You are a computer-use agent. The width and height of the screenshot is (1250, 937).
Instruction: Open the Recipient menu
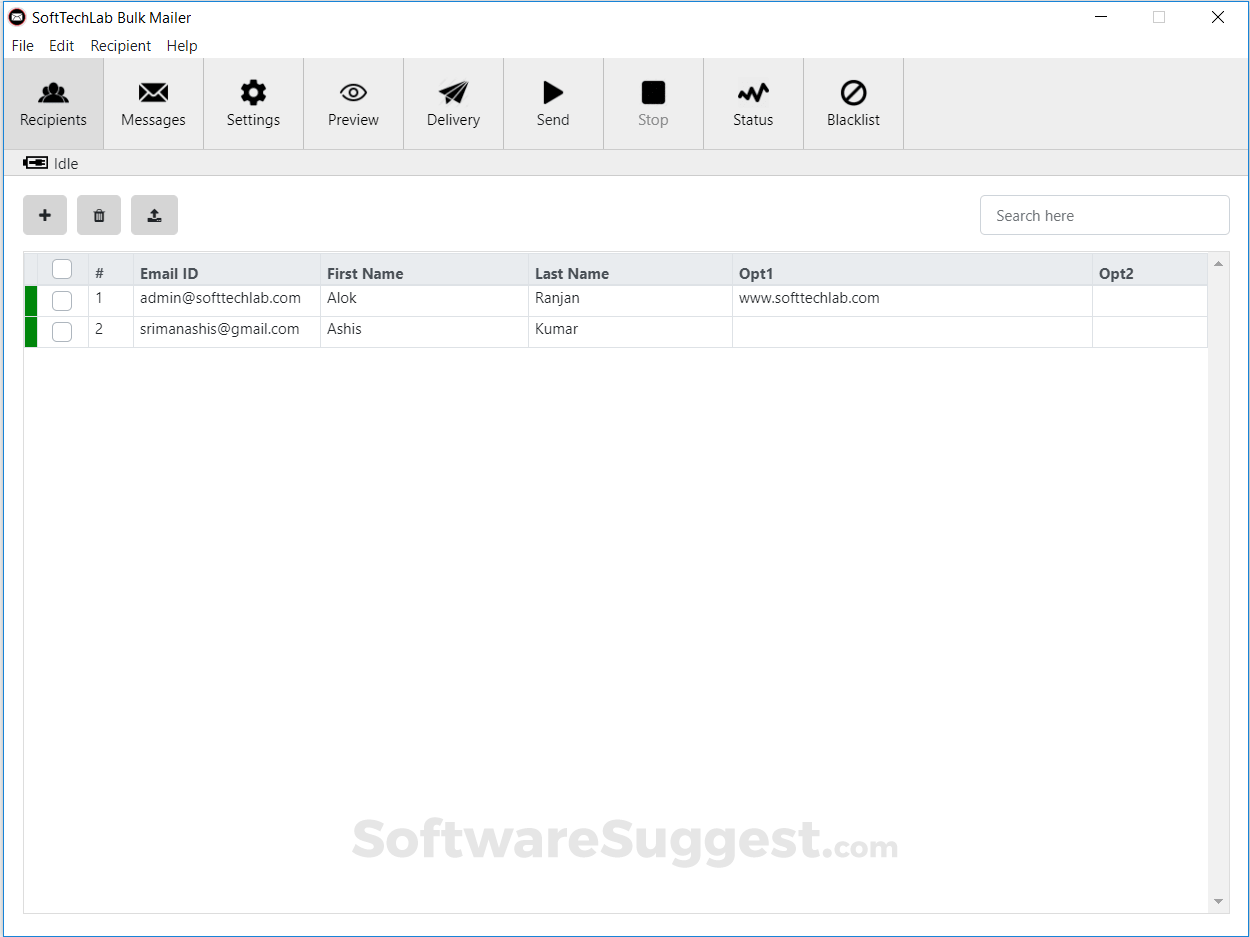tap(120, 45)
